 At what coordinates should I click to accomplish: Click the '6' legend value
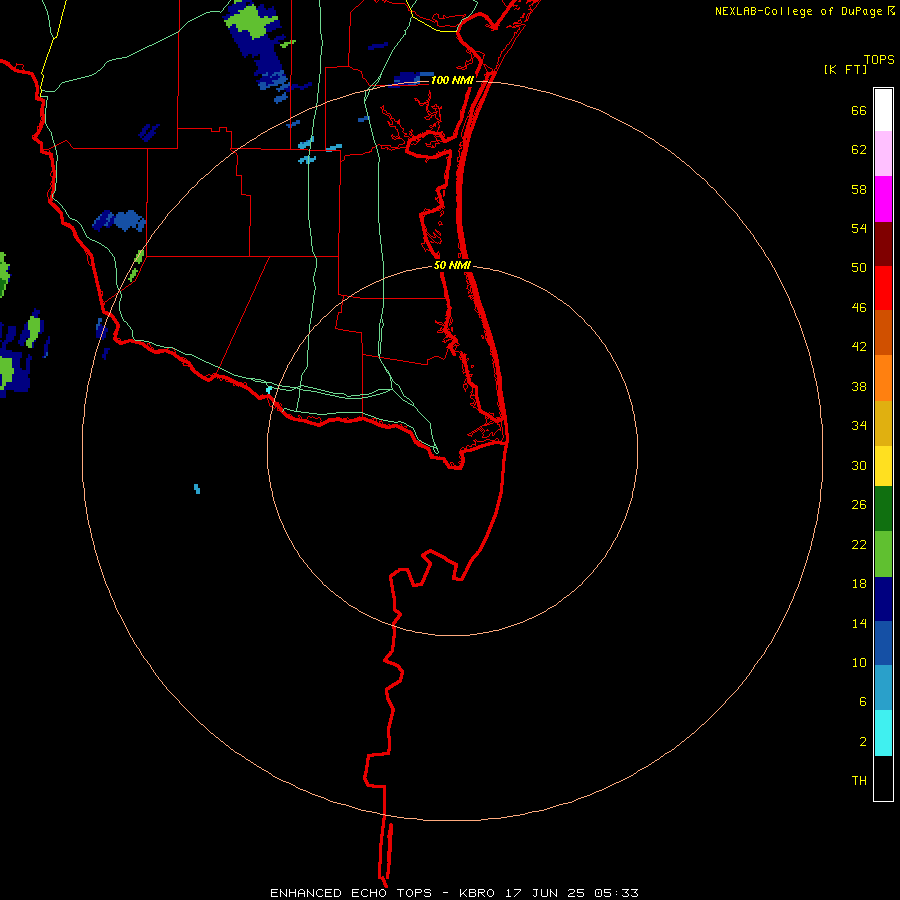coord(863,702)
